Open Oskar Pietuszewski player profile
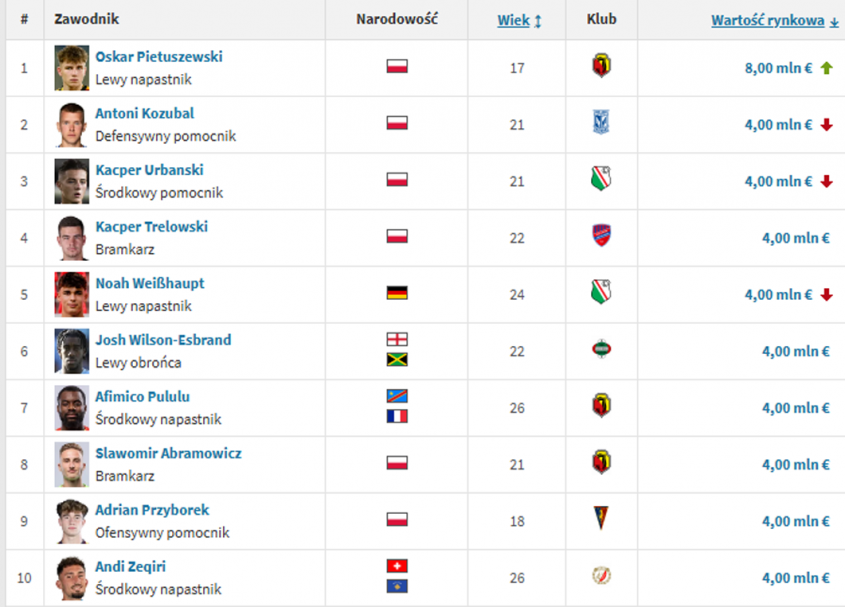845x607 pixels. tap(158, 57)
